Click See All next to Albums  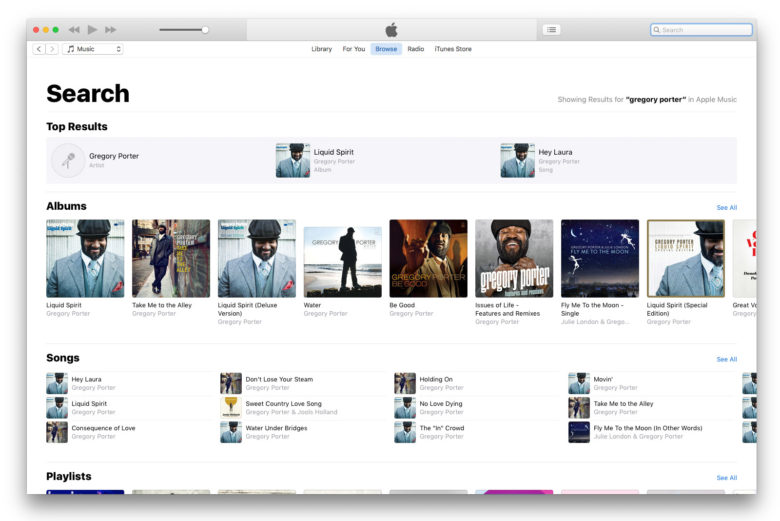coord(726,208)
